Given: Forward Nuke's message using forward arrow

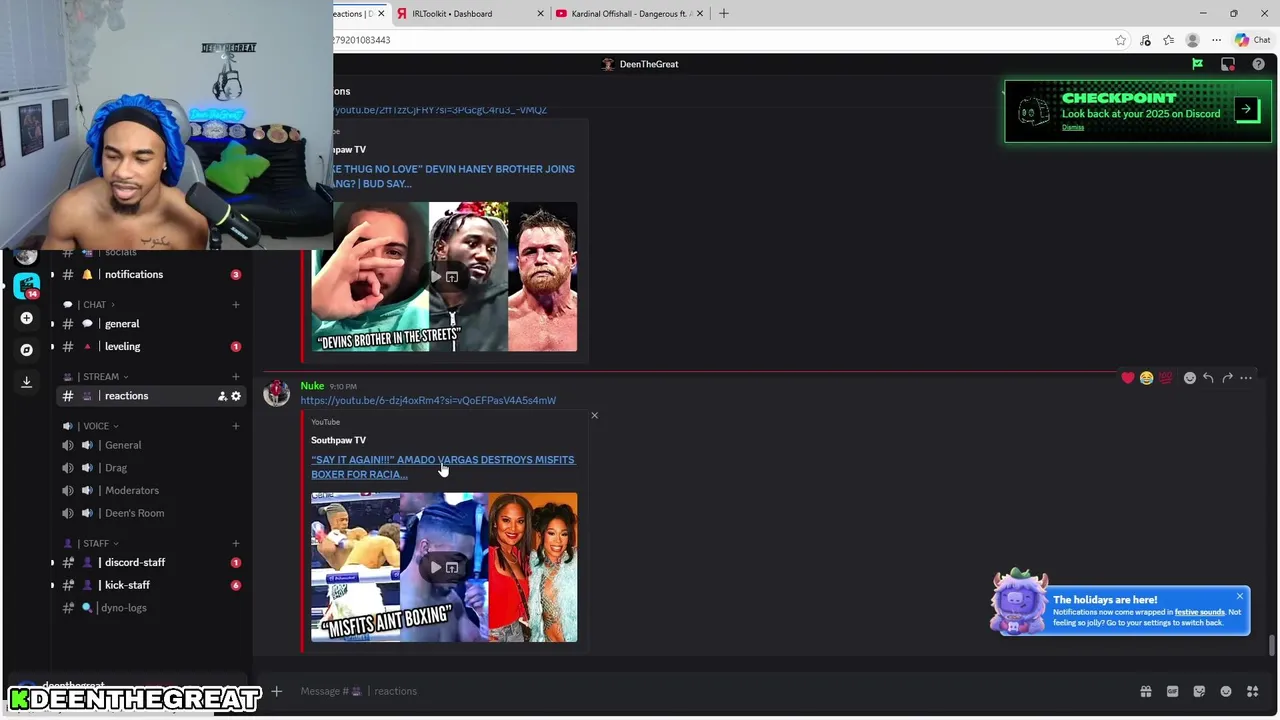Looking at the screenshot, I should pyautogui.click(x=1227, y=378).
